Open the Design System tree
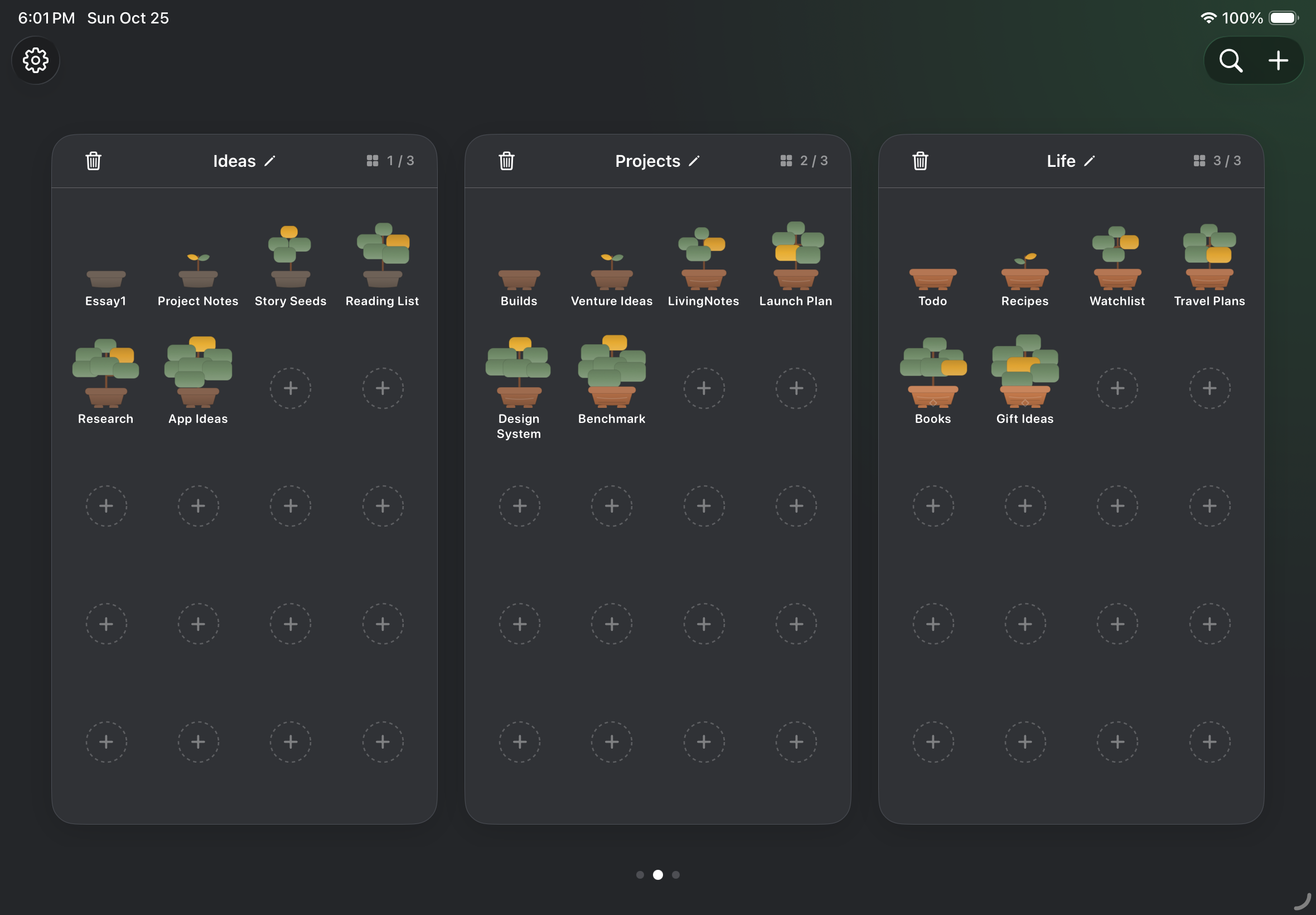Screen dimensions: 1316x915 (x=519, y=372)
